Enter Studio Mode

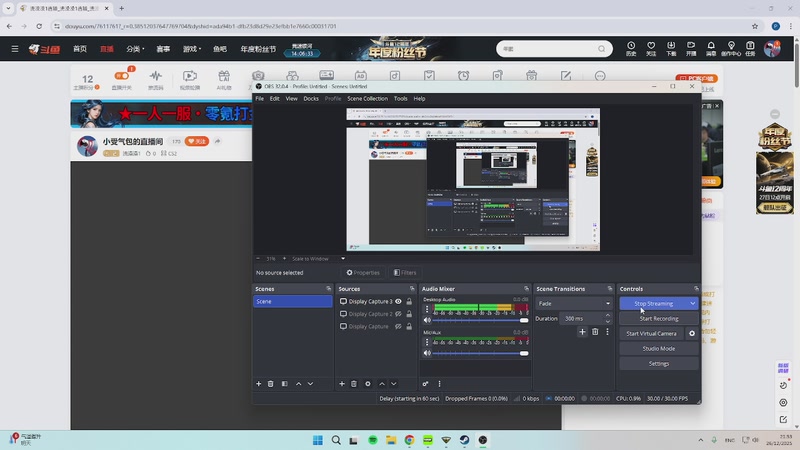click(x=659, y=348)
